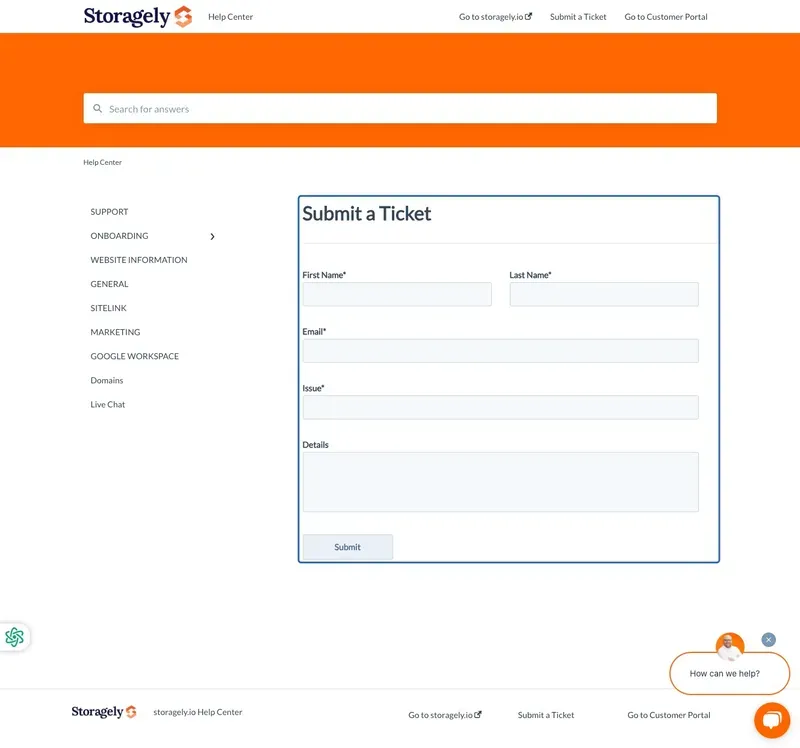This screenshot has height=748, width=800.
Task: Open Live Chat in the sidebar
Action: (x=108, y=404)
